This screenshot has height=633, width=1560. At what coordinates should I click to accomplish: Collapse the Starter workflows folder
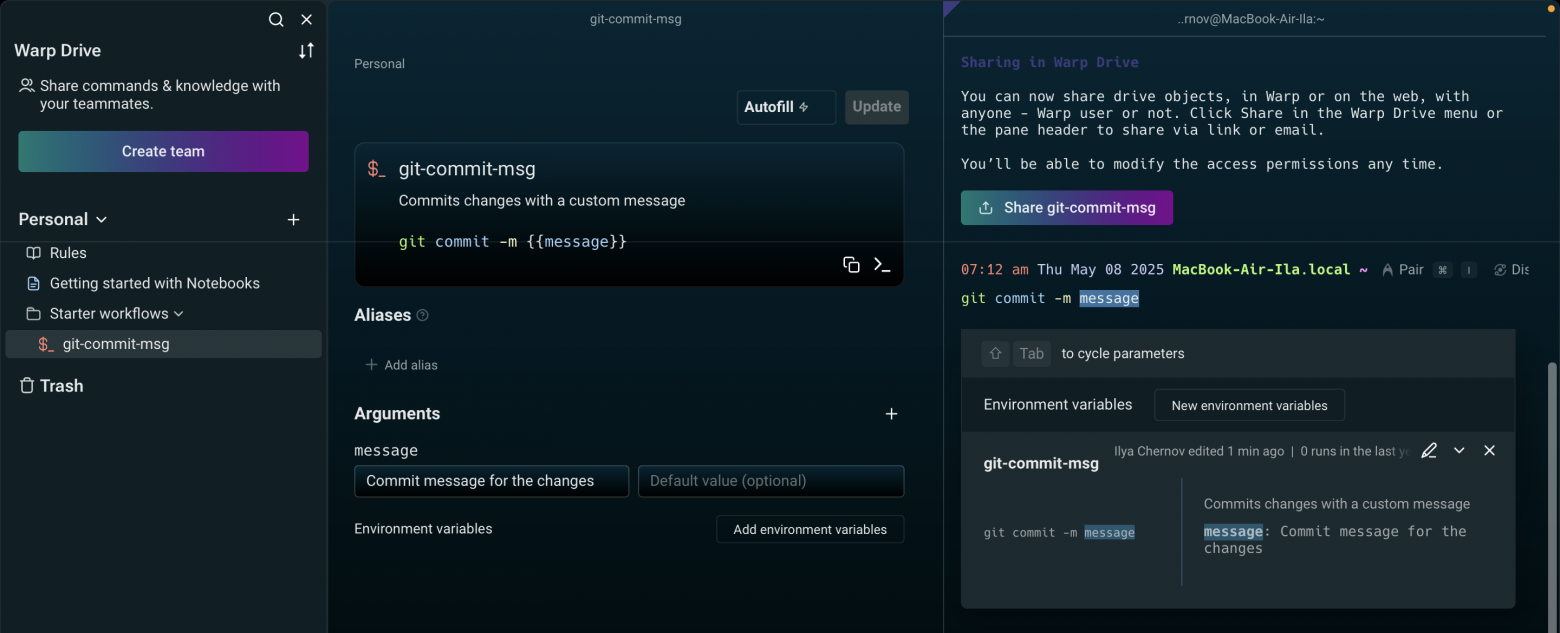point(179,314)
